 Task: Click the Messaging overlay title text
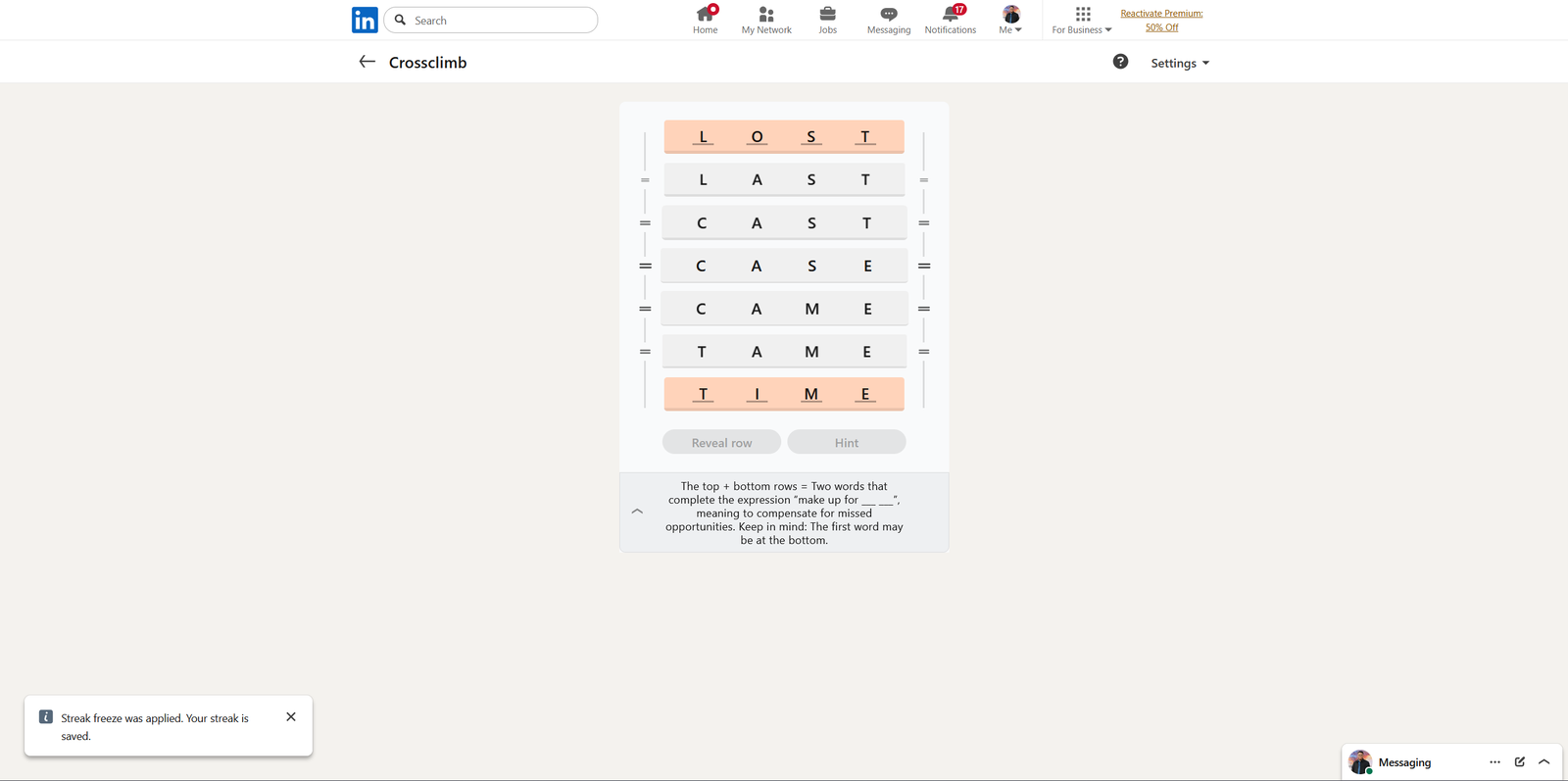(1404, 762)
